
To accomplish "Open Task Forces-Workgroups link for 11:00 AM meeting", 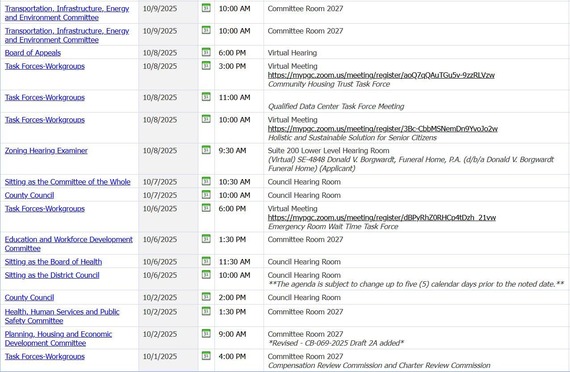I will (45, 97).
